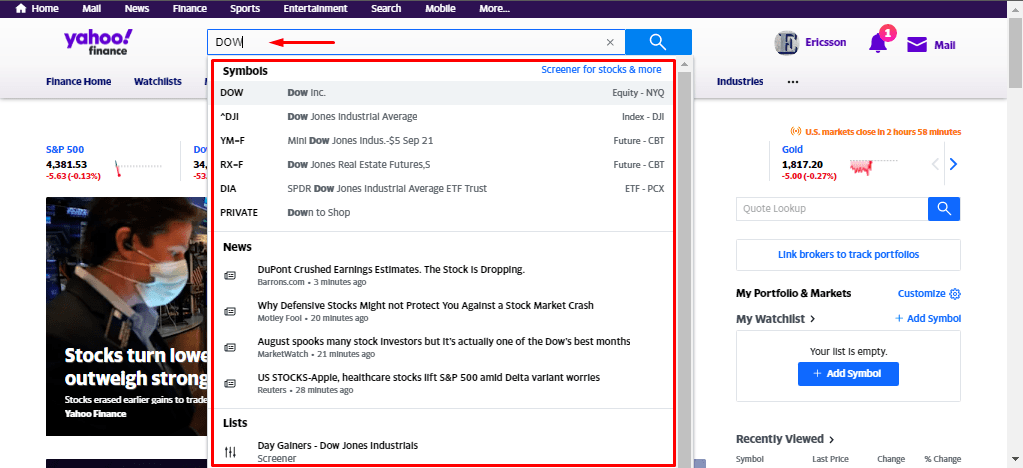Open Mobile in the top bar
The width and height of the screenshot is (1023, 468).
pyautogui.click(x=440, y=8)
